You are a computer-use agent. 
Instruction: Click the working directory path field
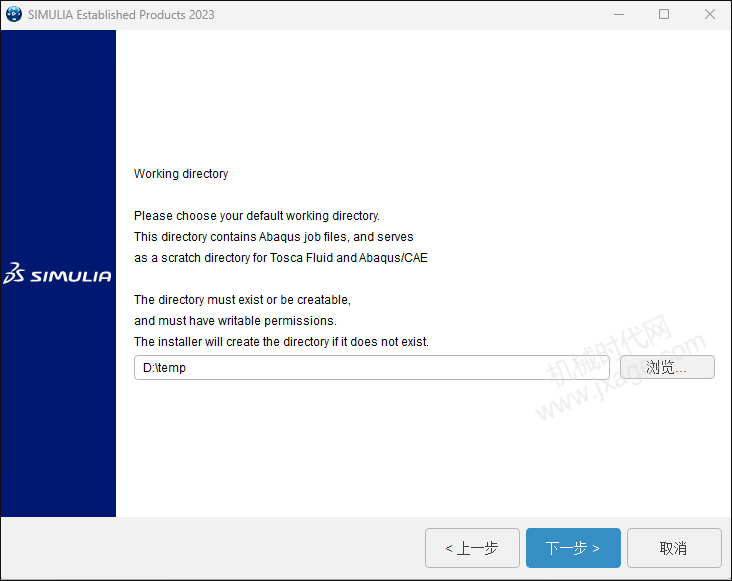372,367
